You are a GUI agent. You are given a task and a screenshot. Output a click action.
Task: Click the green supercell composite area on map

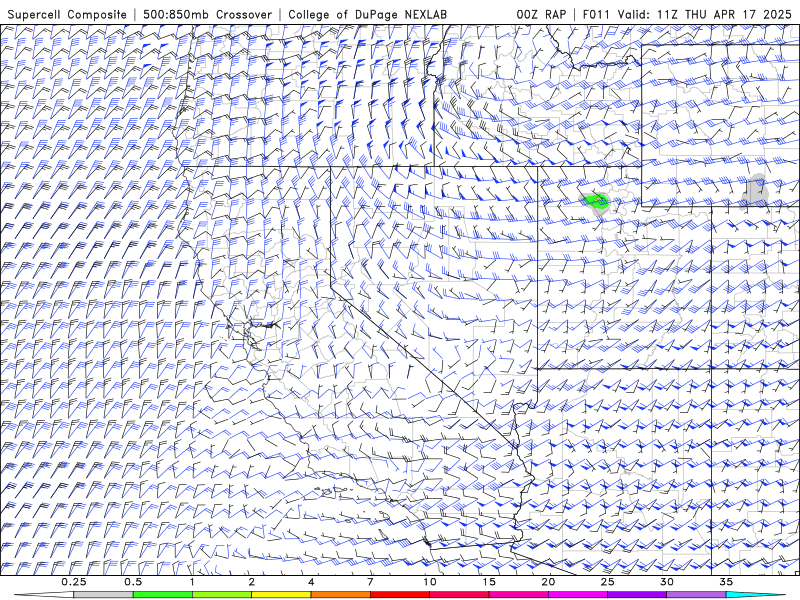595,201
